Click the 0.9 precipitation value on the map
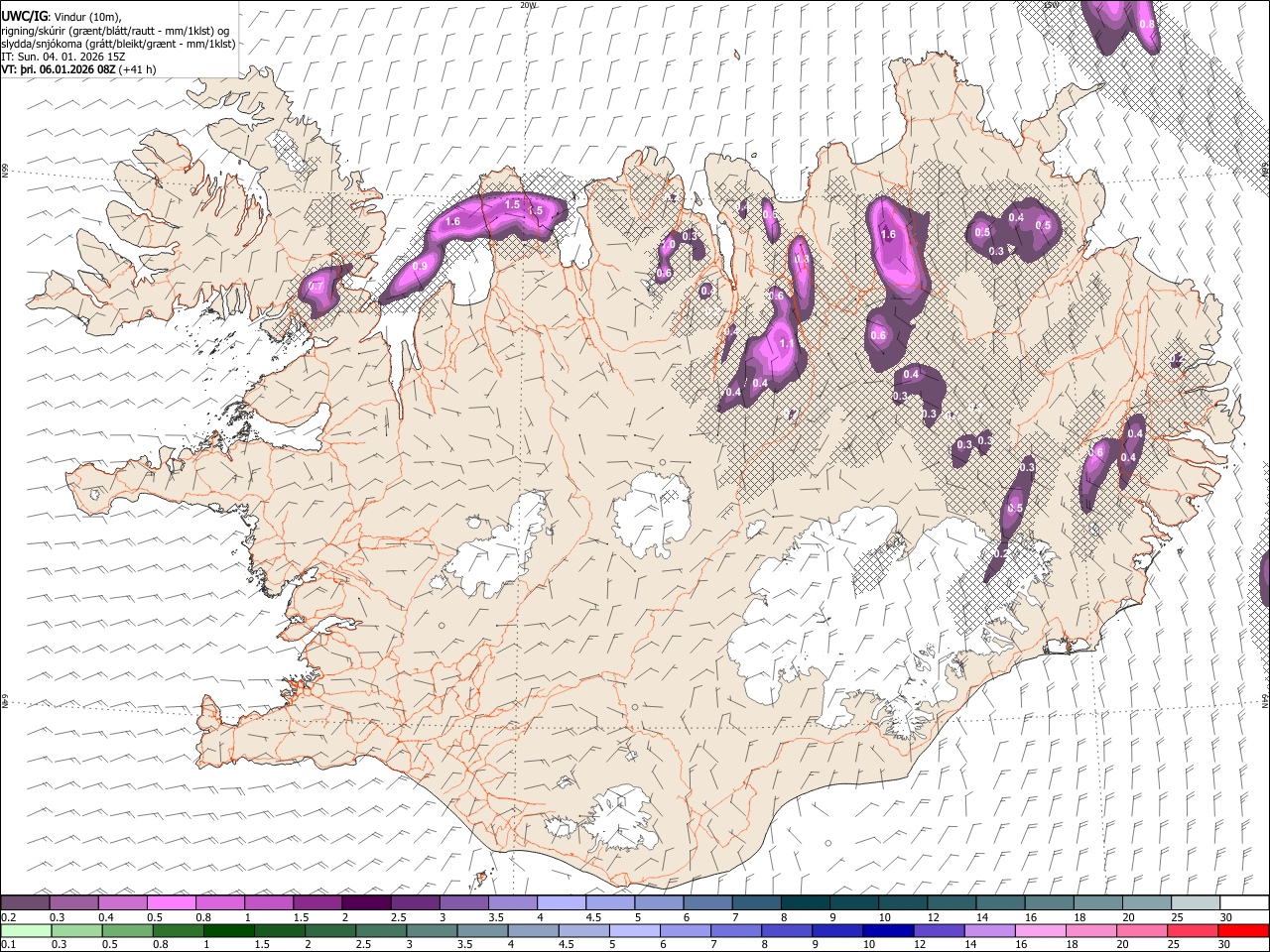Image resolution: width=1270 pixels, height=952 pixels. coord(420,266)
